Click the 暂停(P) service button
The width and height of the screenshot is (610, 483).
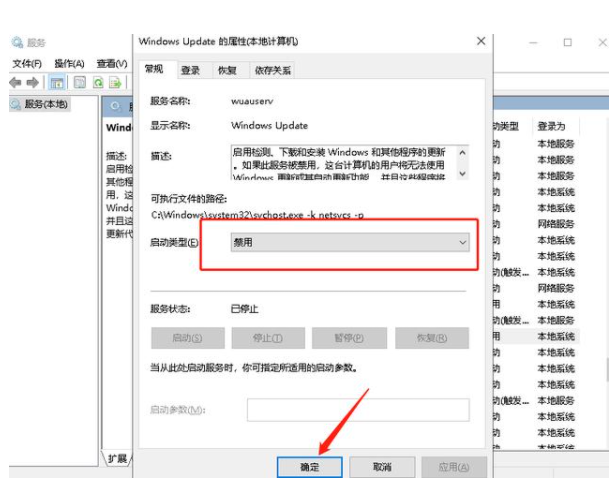click(x=349, y=338)
